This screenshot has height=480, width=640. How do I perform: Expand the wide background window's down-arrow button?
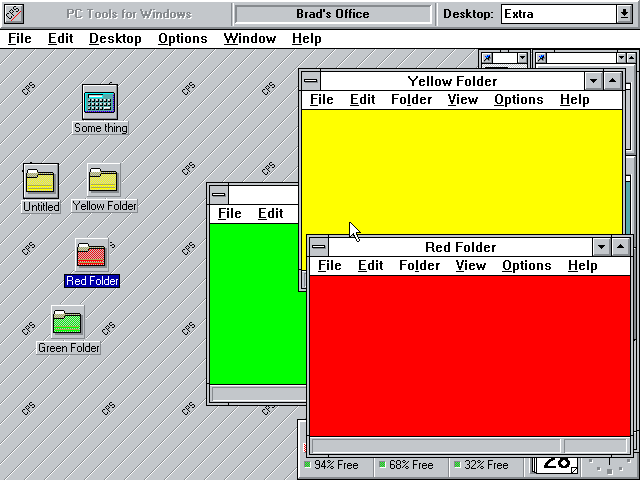pyautogui.click(x=621, y=58)
